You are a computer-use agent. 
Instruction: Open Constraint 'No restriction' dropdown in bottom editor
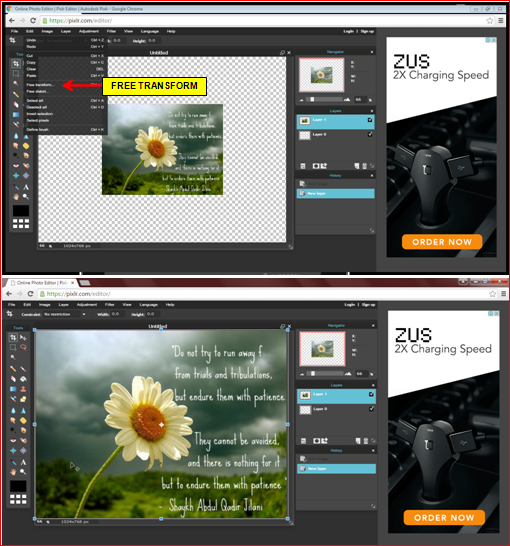click(65, 314)
